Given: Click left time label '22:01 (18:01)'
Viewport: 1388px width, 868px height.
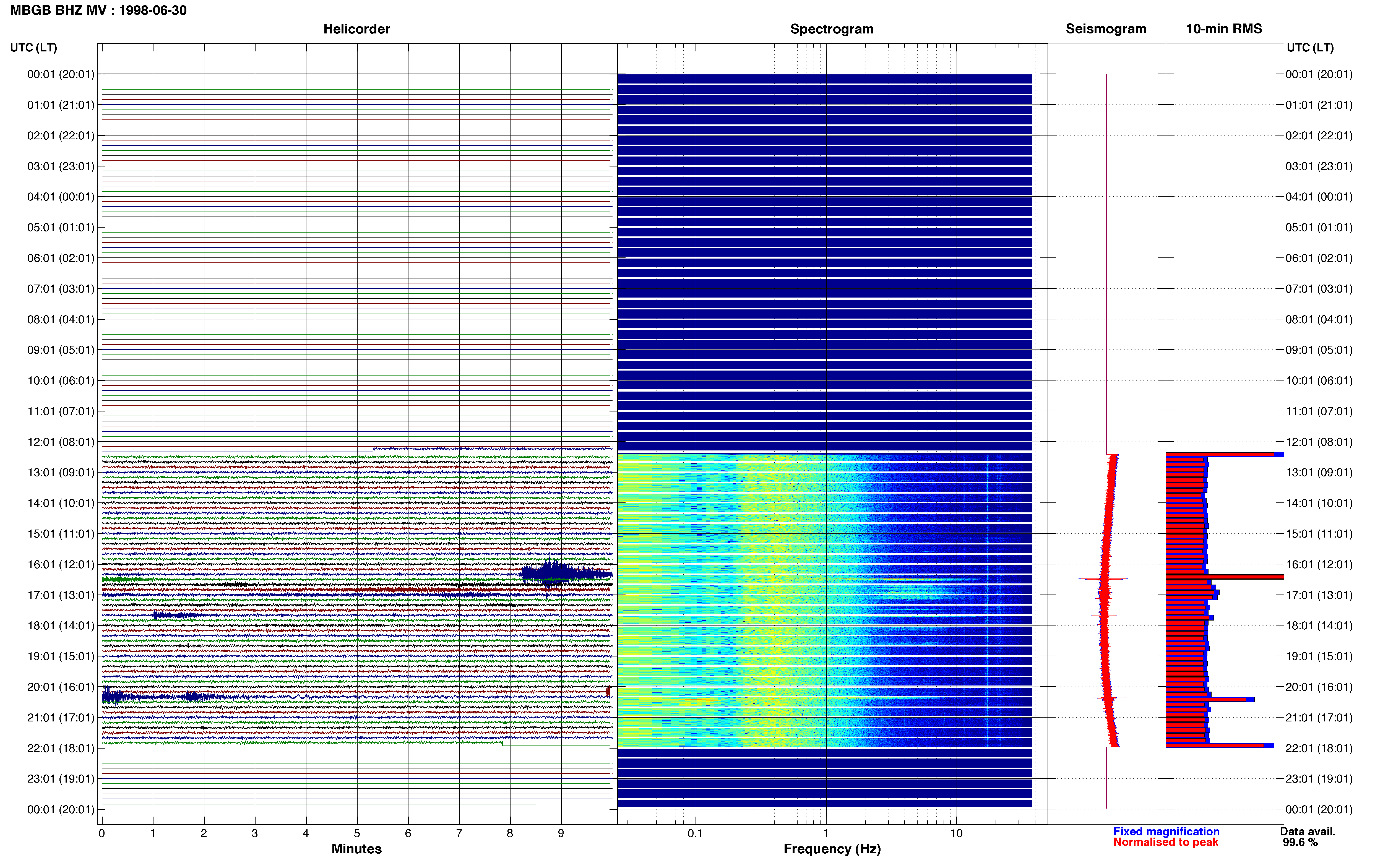Looking at the screenshot, I should pyautogui.click(x=61, y=748).
